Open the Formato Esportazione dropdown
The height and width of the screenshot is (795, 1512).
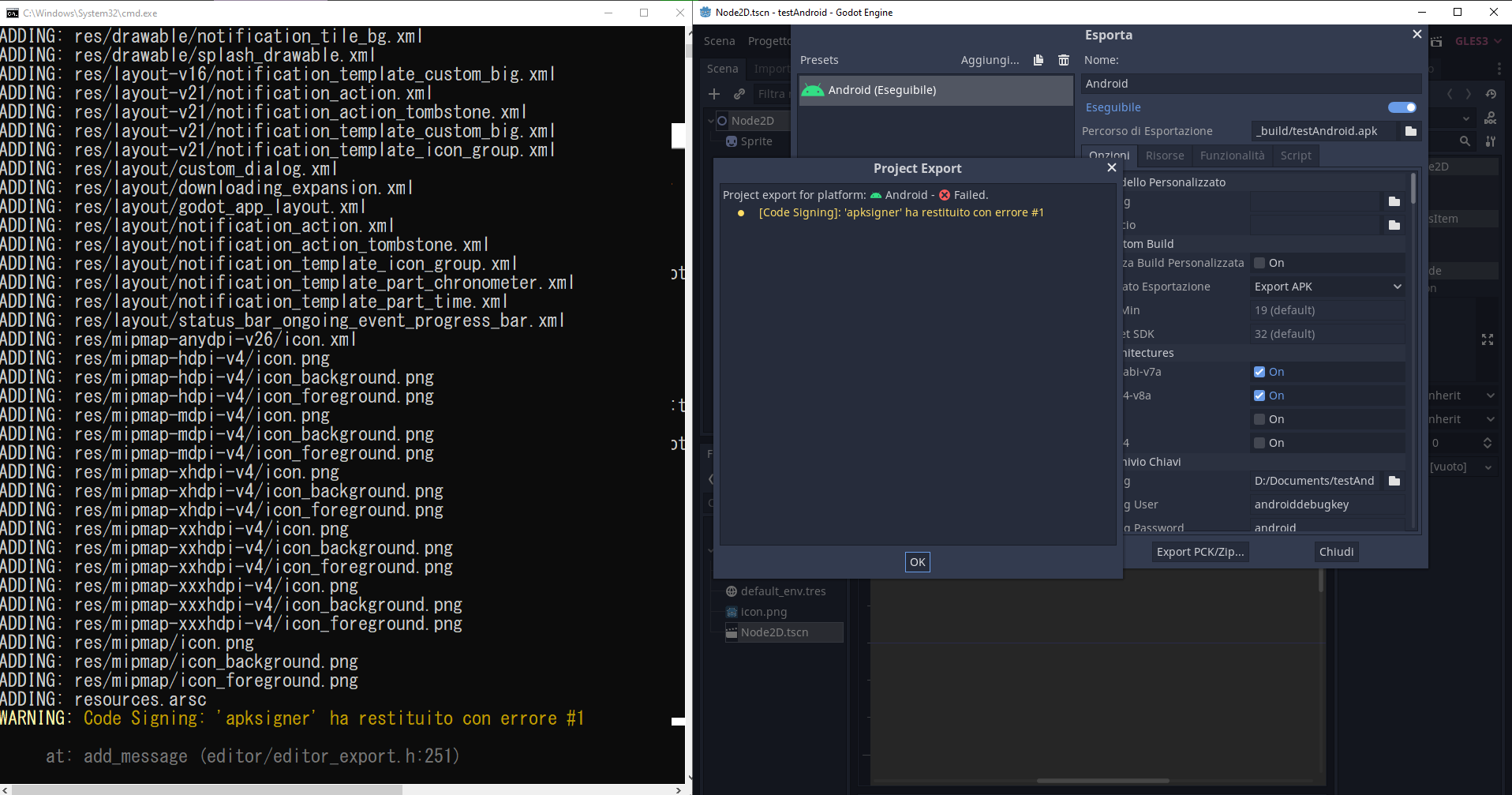(1327, 287)
